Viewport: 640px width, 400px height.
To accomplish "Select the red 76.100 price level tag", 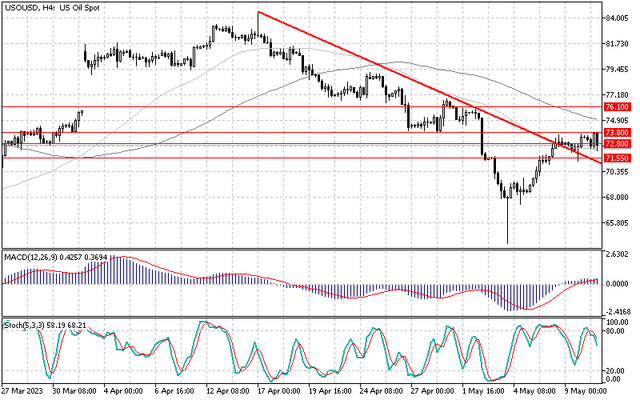I will pyautogui.click(x=617, y=106).
